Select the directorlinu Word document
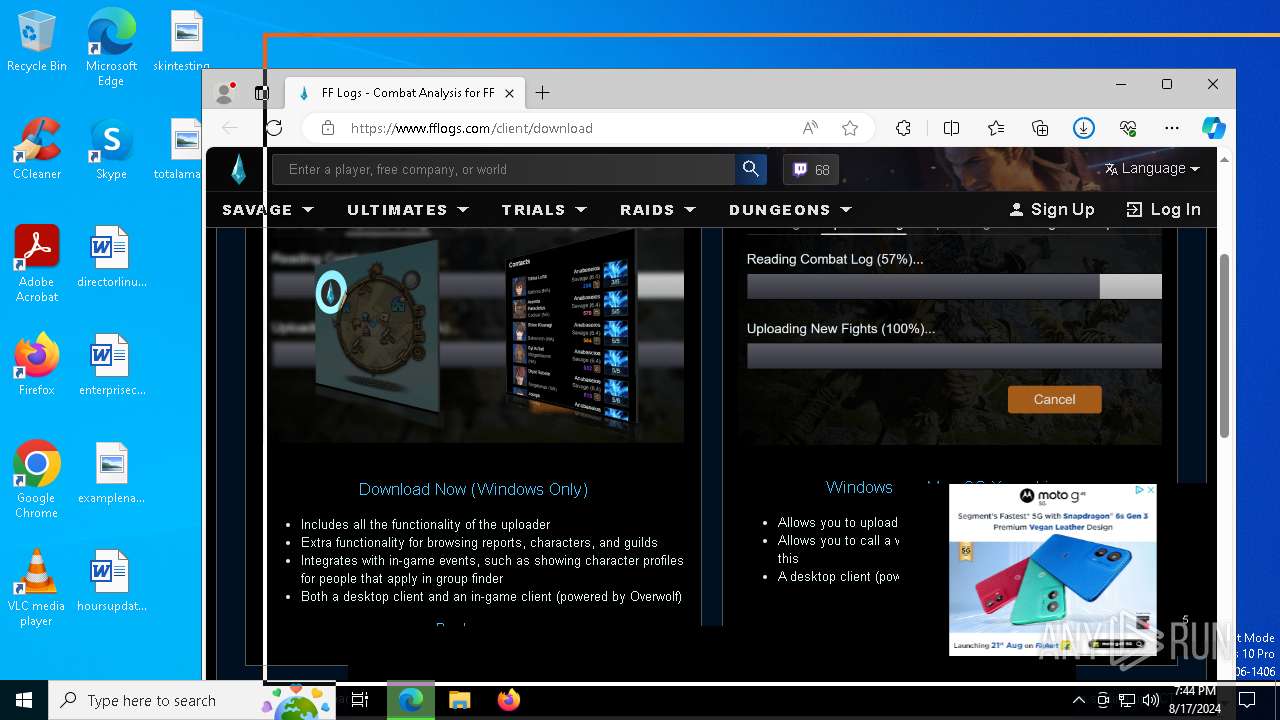 [x=111, y=257]
